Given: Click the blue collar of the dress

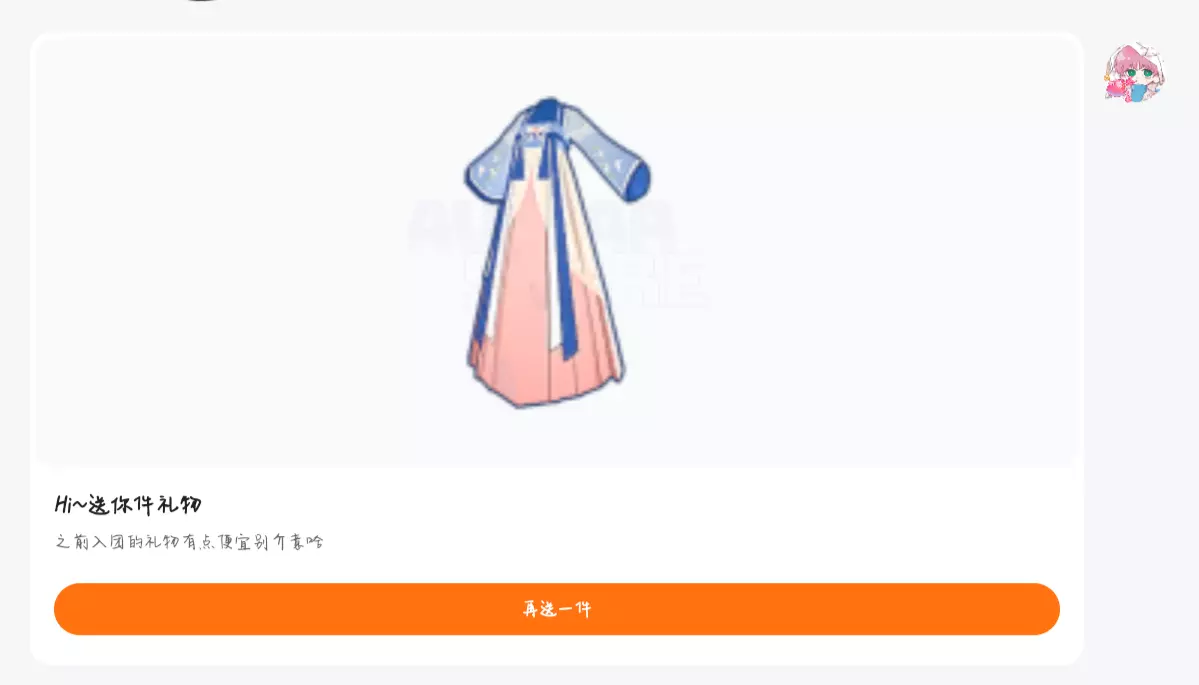Looking at the screenshot, I should pos(548,112).
